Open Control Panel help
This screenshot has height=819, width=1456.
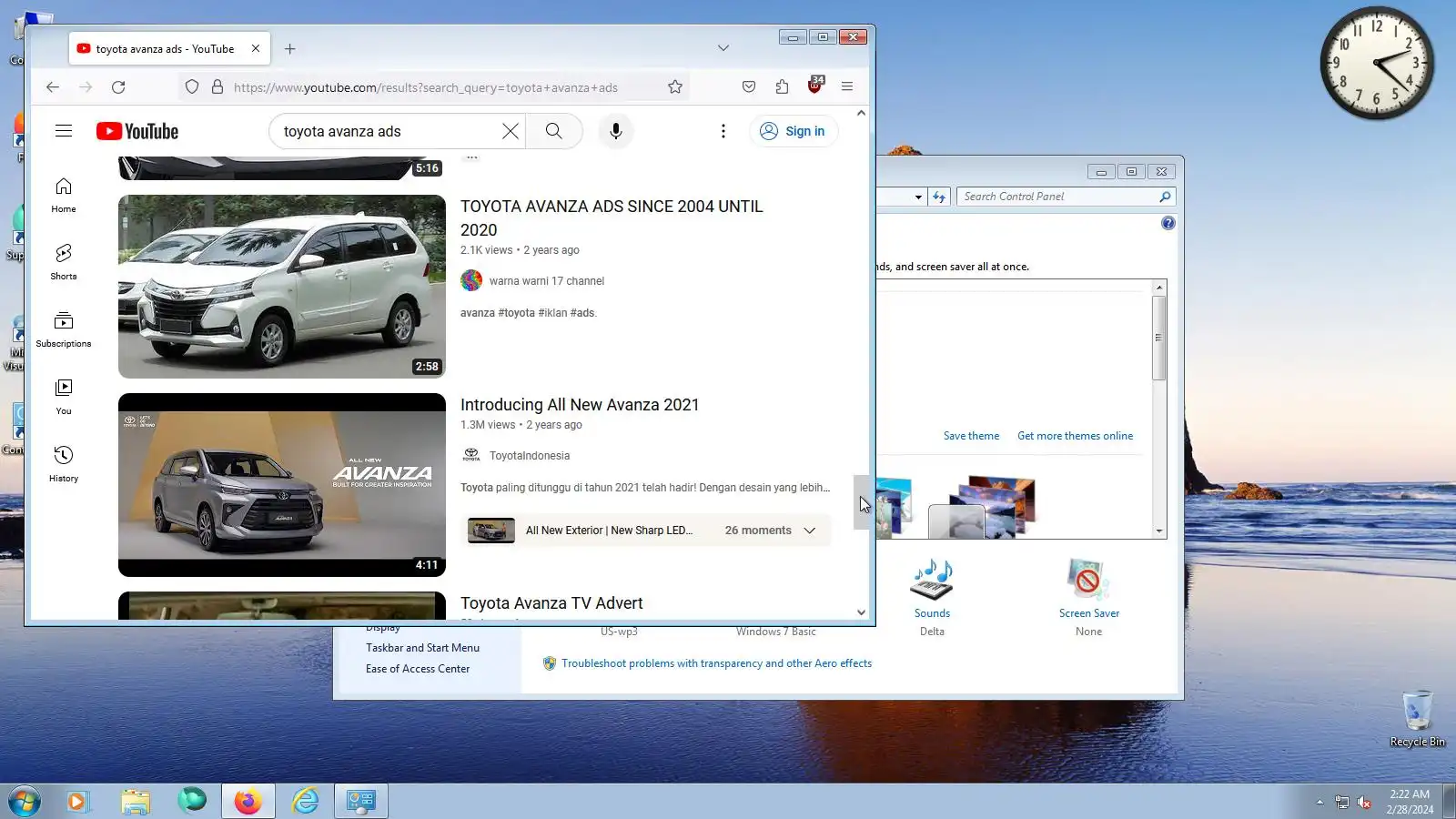pyautogui.click(x=1168, y=223)
